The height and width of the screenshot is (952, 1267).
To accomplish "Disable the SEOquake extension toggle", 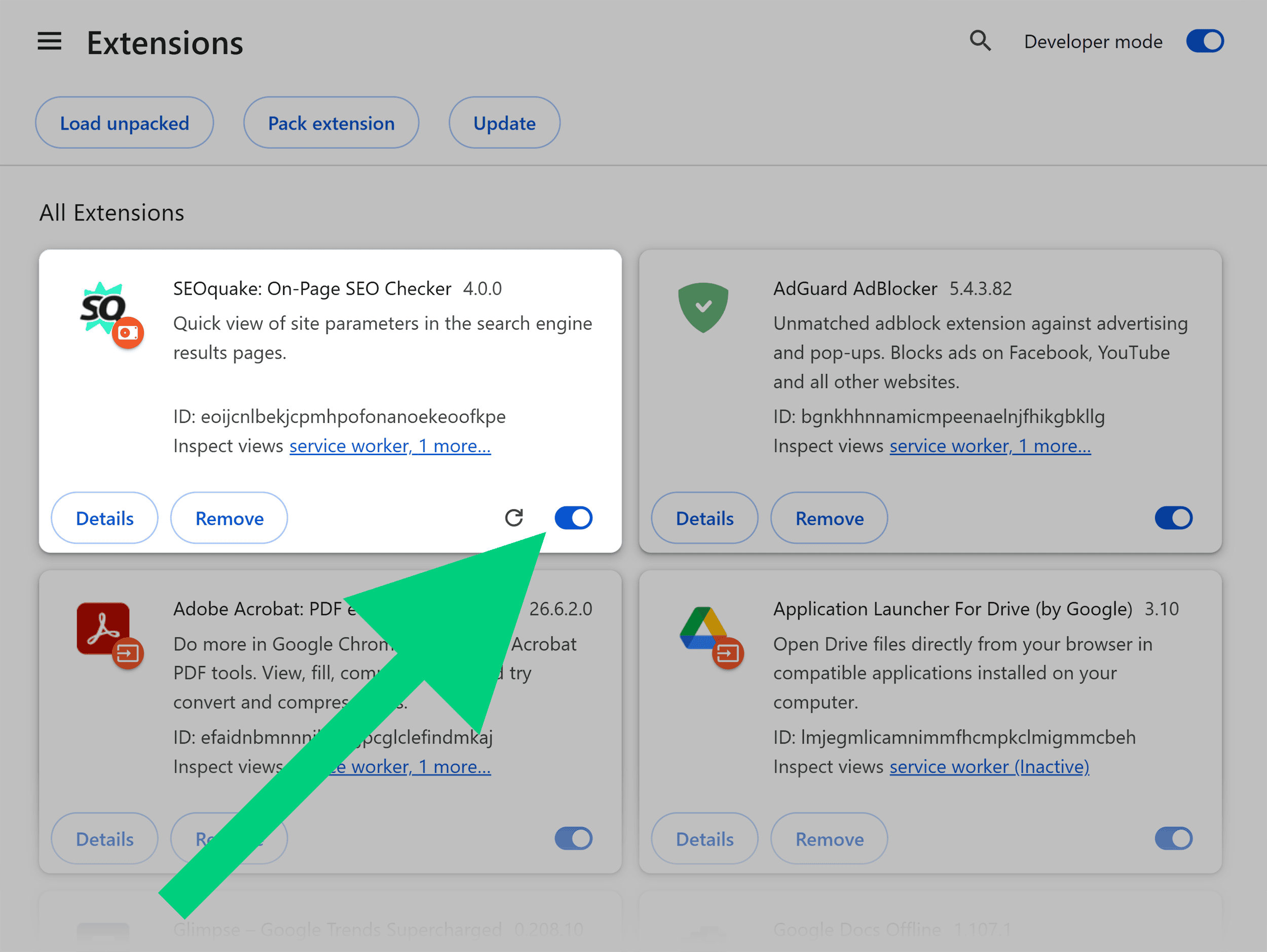I will click(x=573, y=518).
